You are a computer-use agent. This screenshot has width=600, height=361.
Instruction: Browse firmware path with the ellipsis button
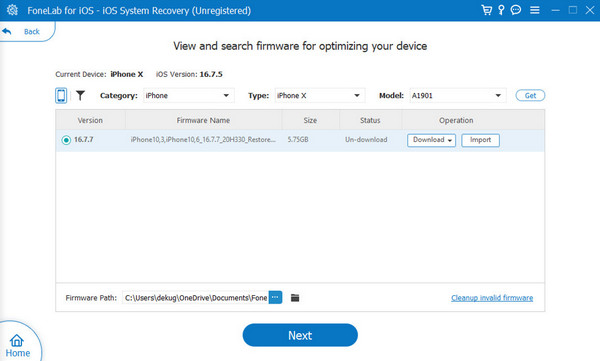point(276,297)
